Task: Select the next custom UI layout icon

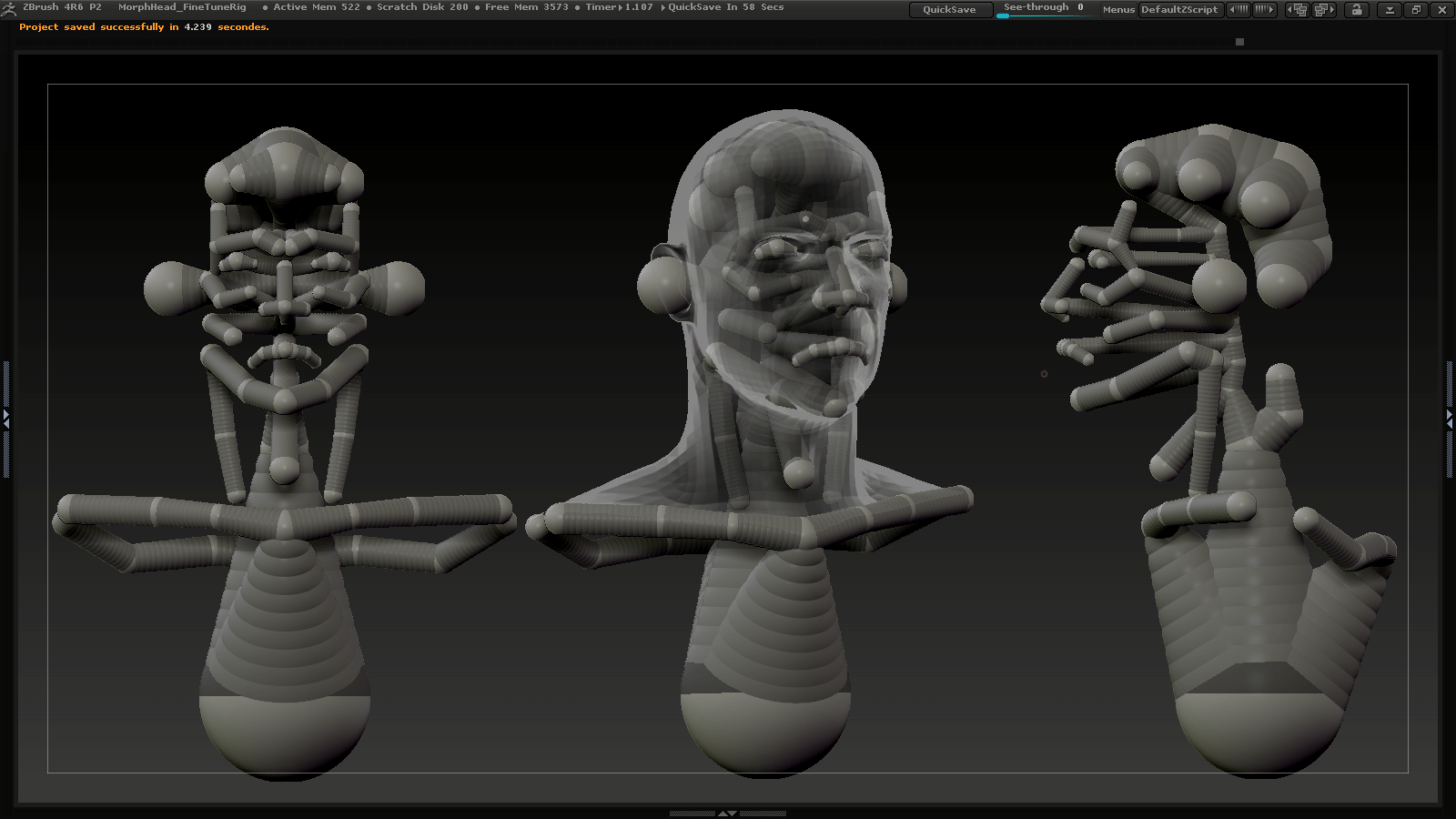Action: point(1323,10)
